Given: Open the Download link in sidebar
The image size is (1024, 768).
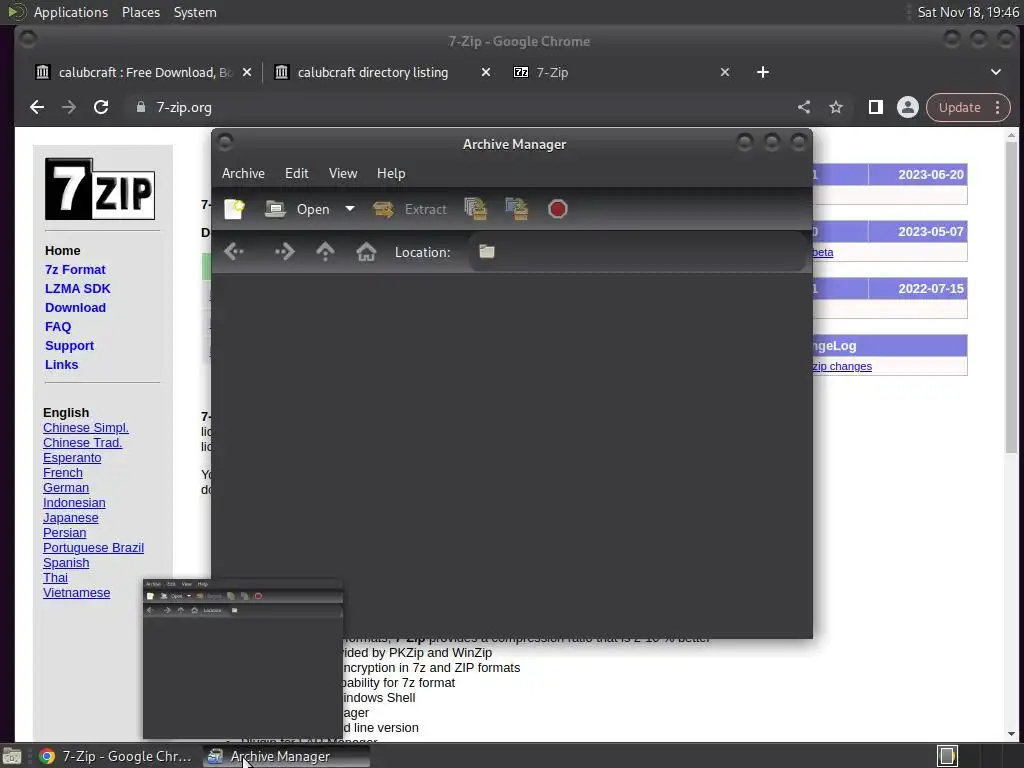Looking at the screenshot, I should (x=75, y=308).
